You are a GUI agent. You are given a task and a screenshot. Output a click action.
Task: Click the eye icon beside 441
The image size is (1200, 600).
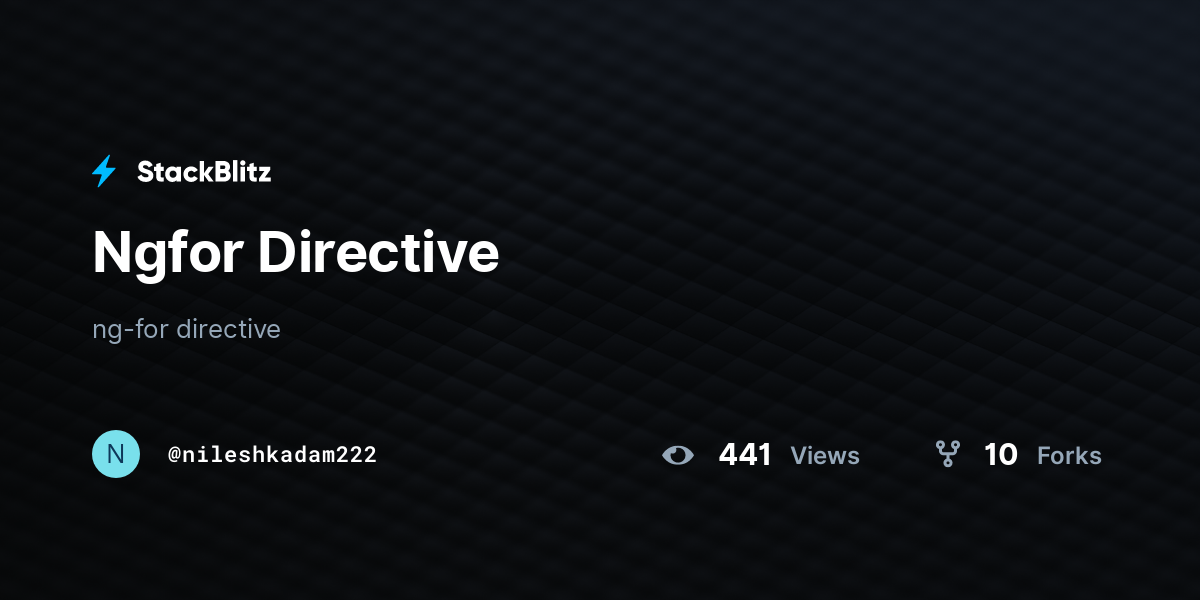click(677, 455)
